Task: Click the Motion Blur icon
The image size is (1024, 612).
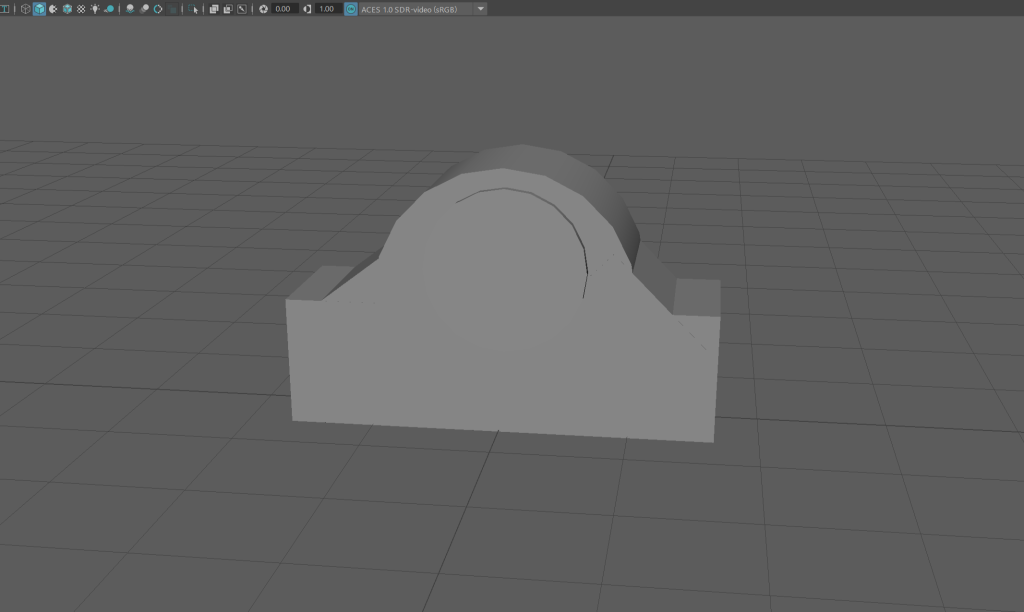Action: (x=144, y=8)
